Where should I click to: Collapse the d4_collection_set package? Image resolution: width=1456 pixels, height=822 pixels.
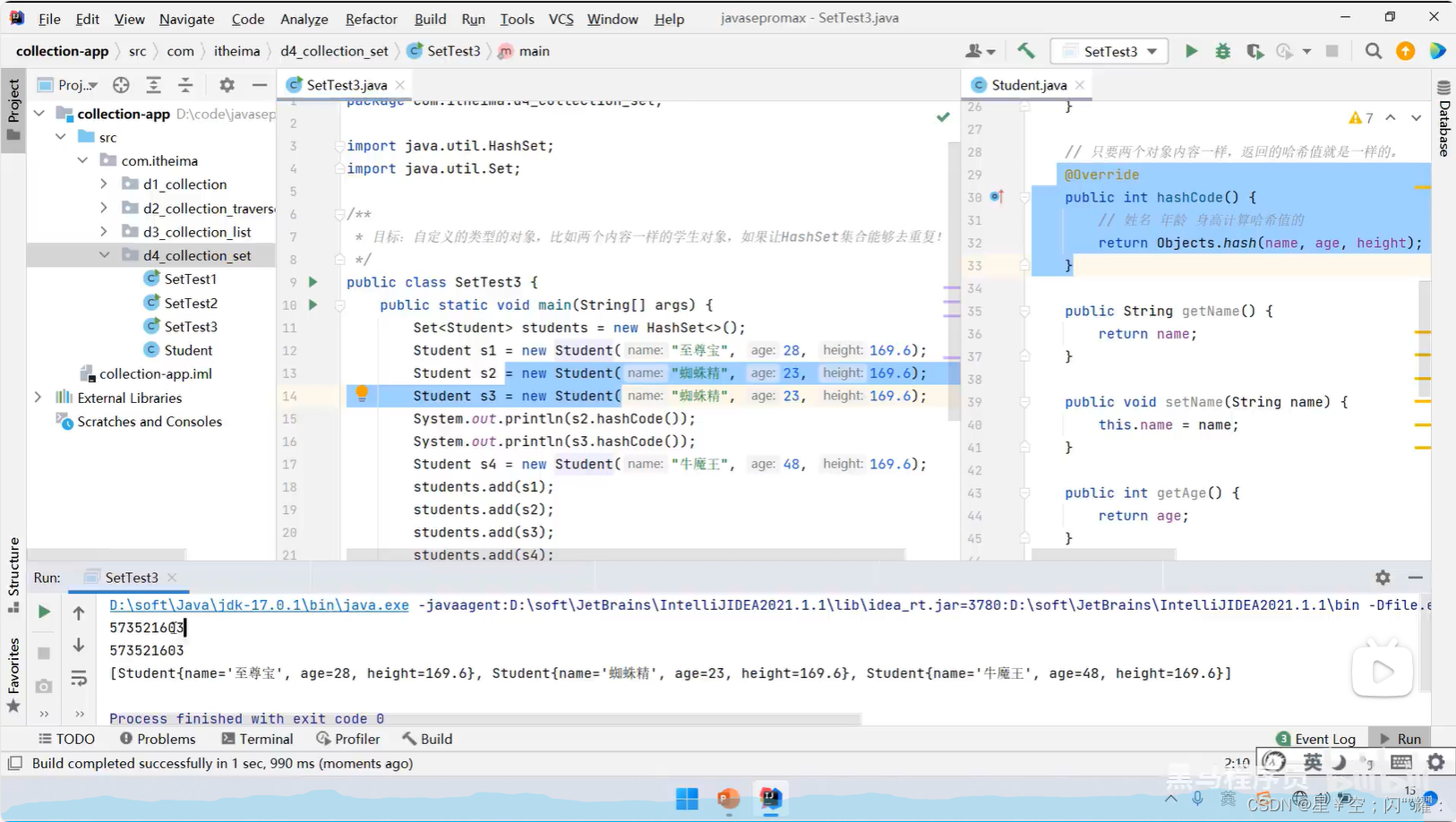pyautogui.click(x=104, y=255)
